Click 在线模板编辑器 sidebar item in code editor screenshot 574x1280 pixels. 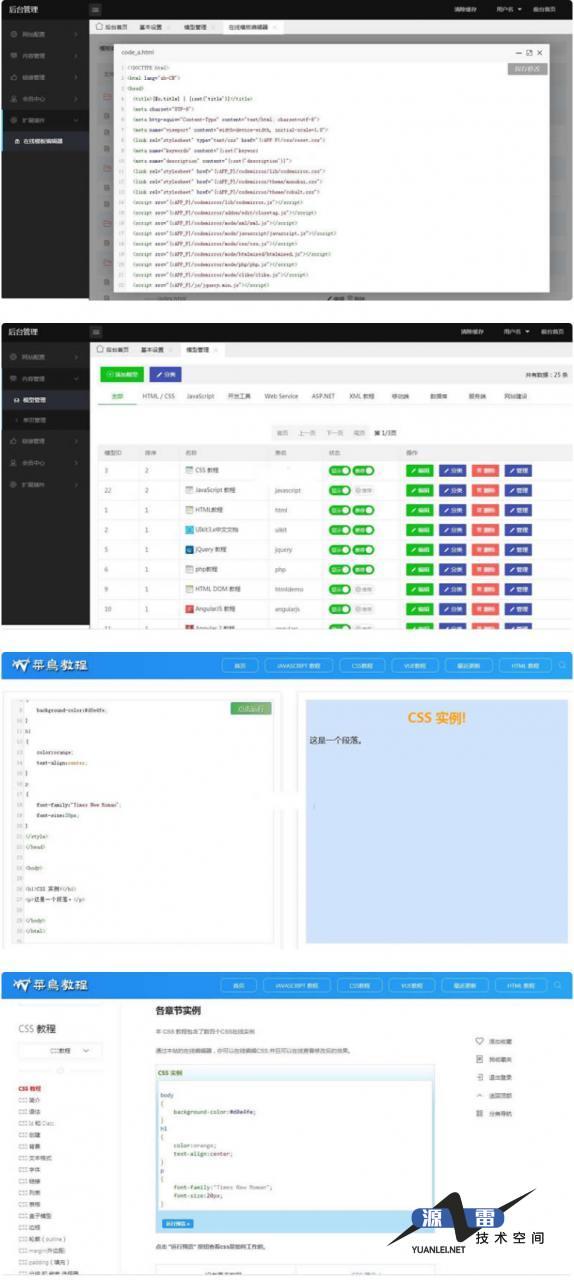pyautogui.click(x=43, y=142)
